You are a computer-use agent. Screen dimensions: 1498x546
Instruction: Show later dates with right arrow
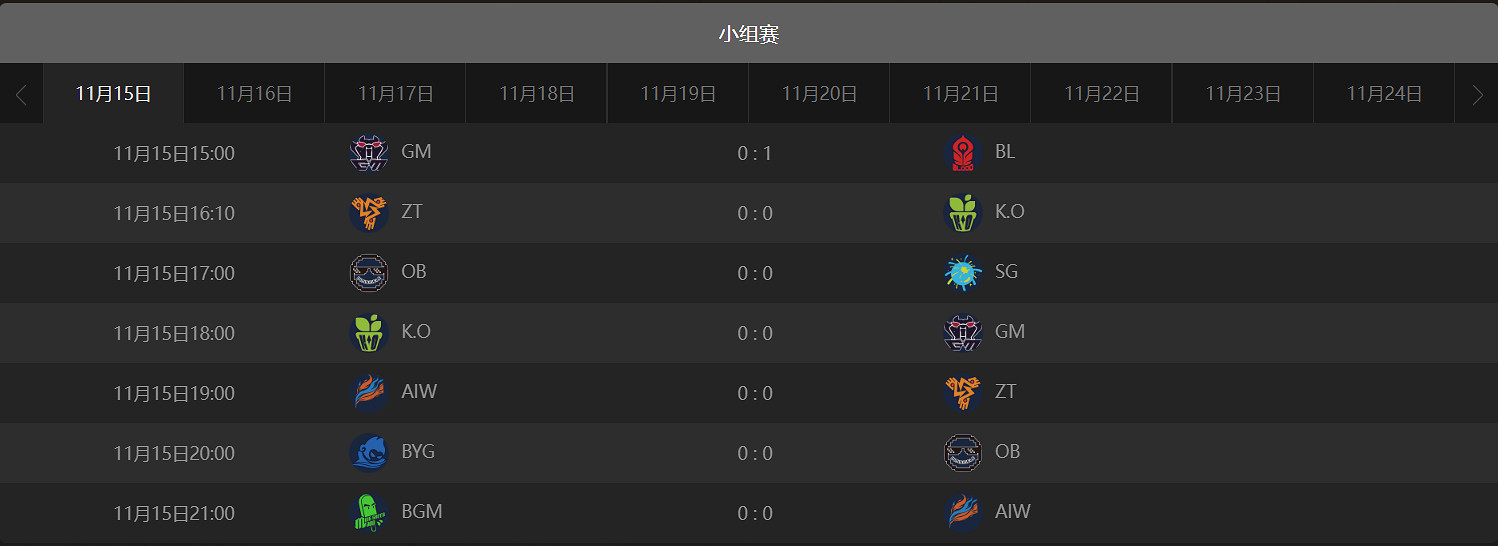(x=1477, y=95)
